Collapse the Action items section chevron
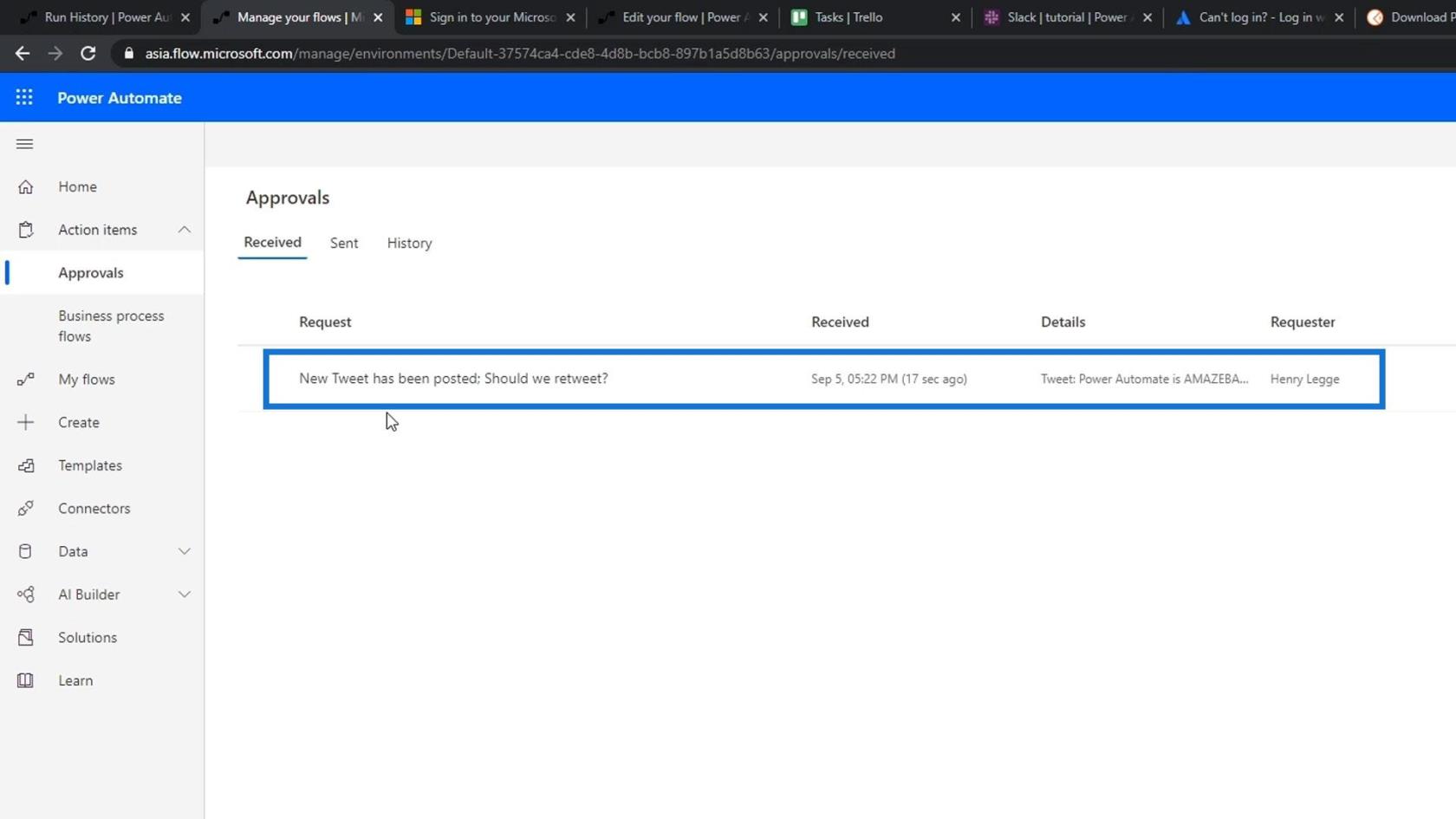The height and width of the screenshot is (819, 1456). [x=184, y=230]
